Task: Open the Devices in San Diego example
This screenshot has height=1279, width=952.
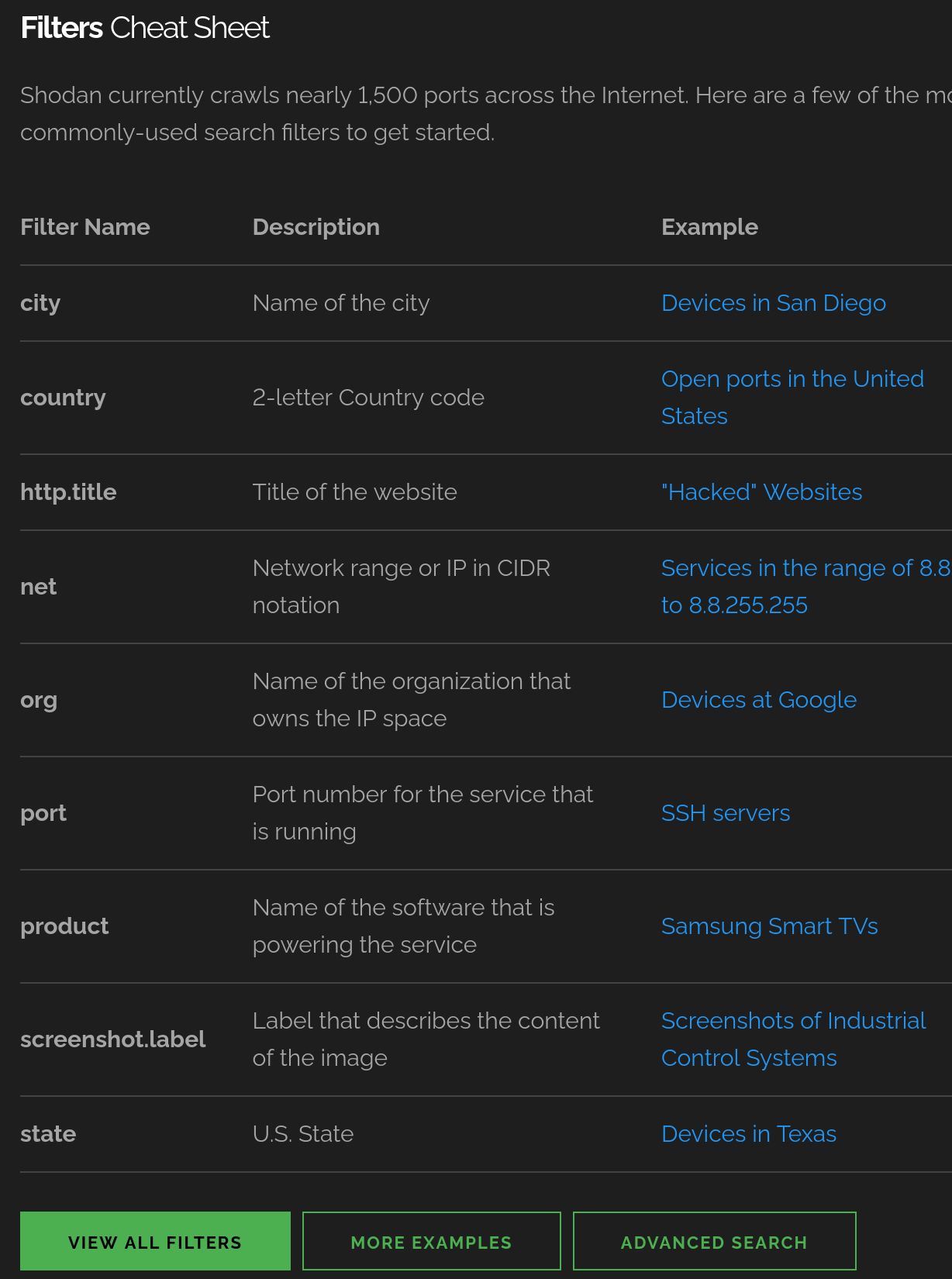Action: 773,303
